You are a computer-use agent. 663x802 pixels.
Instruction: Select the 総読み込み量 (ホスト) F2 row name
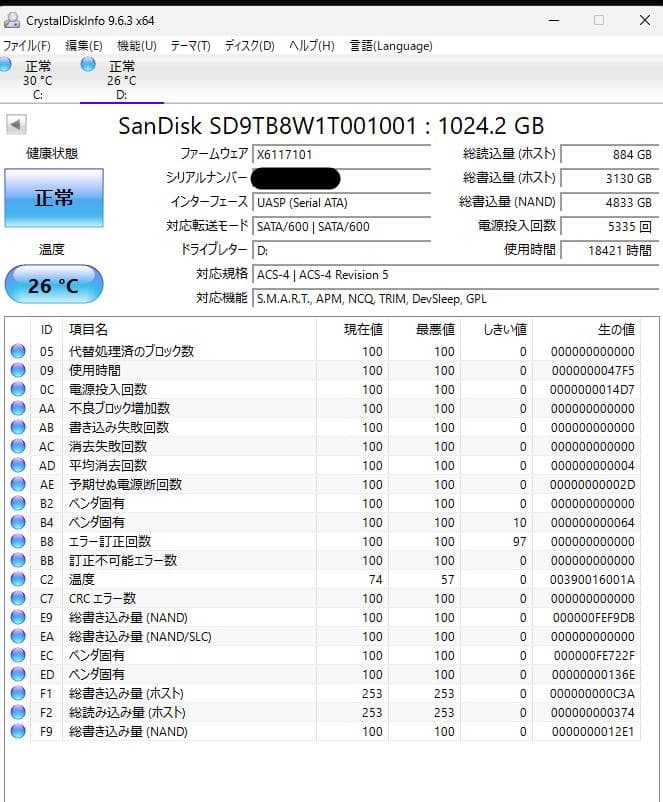127,712
